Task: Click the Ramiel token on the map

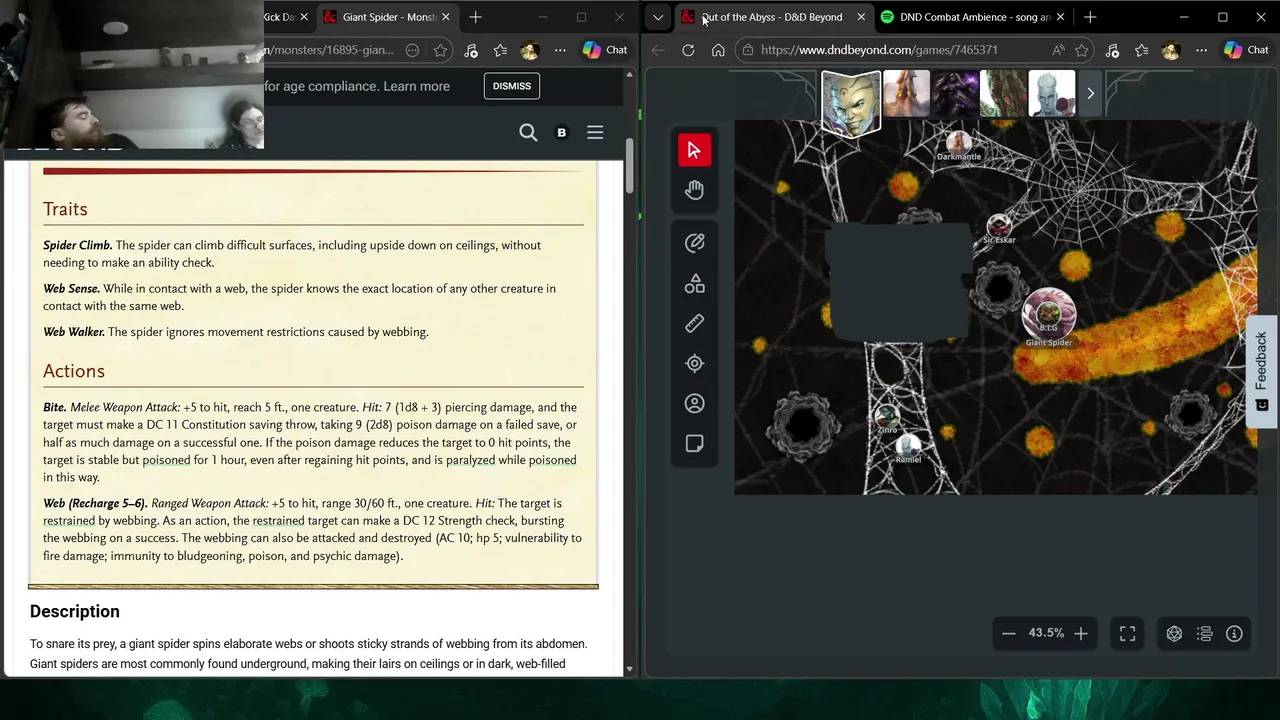Action: (908, 446)
